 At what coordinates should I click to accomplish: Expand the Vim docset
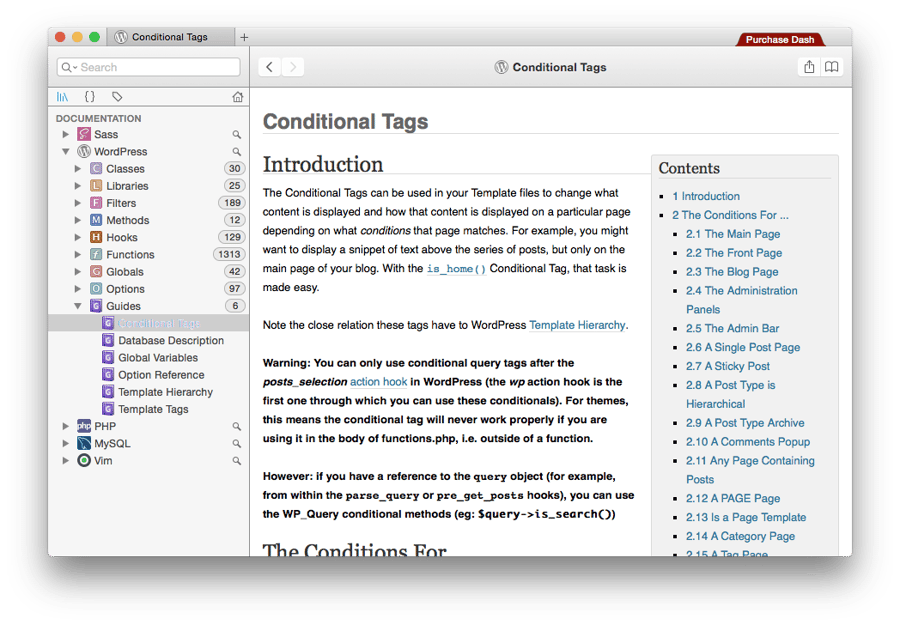click(65, 461)
